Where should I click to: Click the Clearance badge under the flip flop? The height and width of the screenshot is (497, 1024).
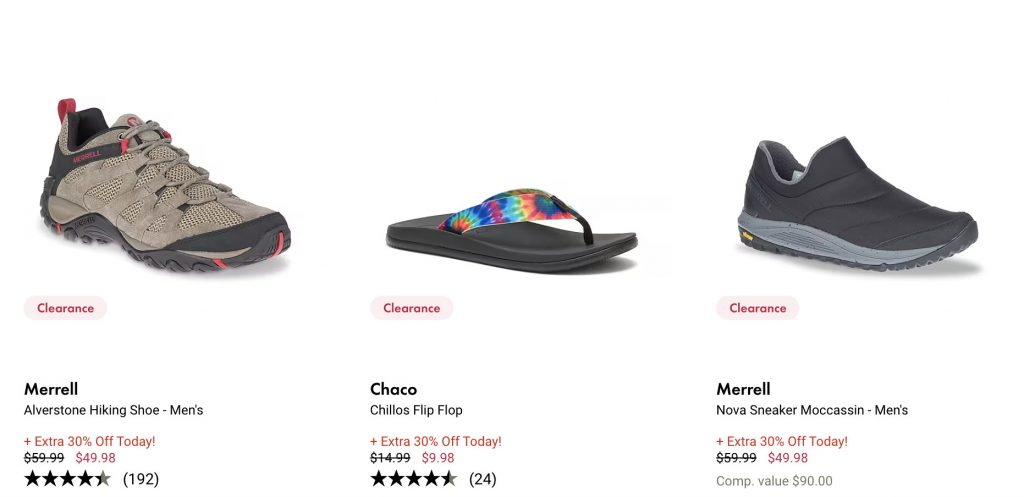[411, 308]
